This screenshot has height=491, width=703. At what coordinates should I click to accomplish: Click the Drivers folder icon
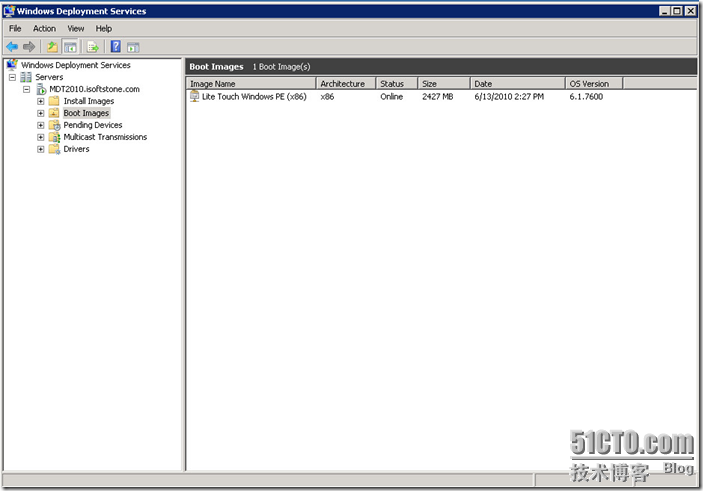(x=54, y=149)
